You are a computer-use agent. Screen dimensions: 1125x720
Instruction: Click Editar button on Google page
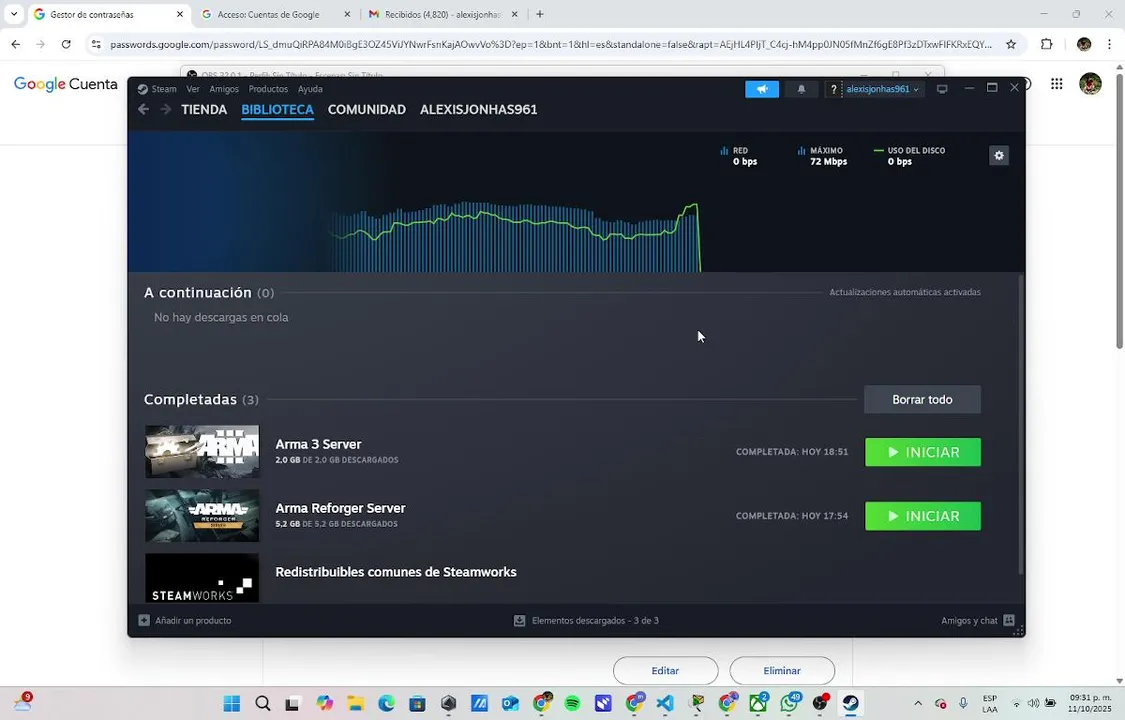point(665,671)
